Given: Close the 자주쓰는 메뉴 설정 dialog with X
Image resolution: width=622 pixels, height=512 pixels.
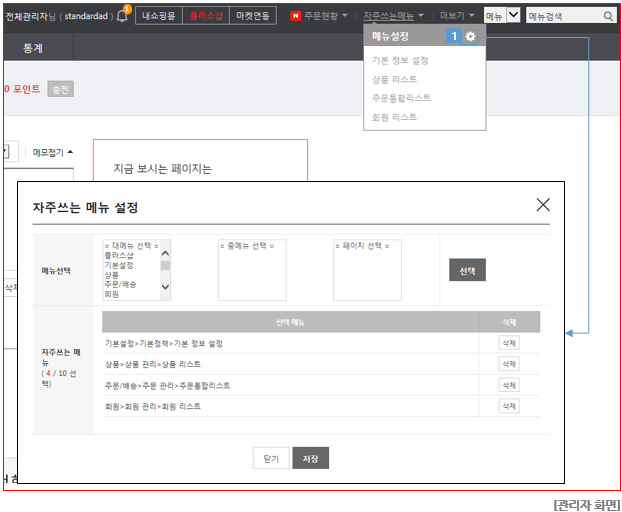Looking at the screenshot, I should pyautogui.click(x=543, y=205).
